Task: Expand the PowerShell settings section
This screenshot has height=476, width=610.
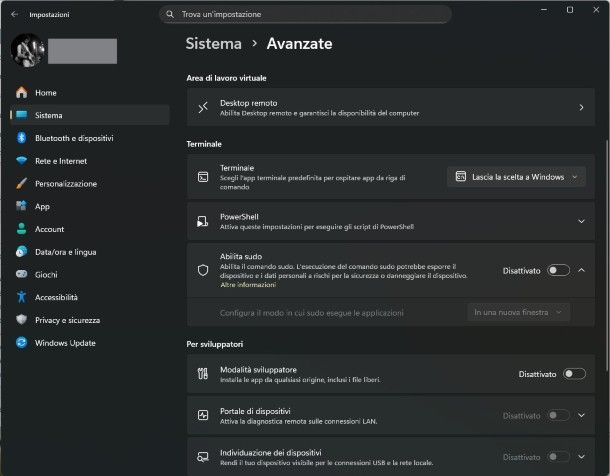Action: pyautogui.click(x=581, y=221)
